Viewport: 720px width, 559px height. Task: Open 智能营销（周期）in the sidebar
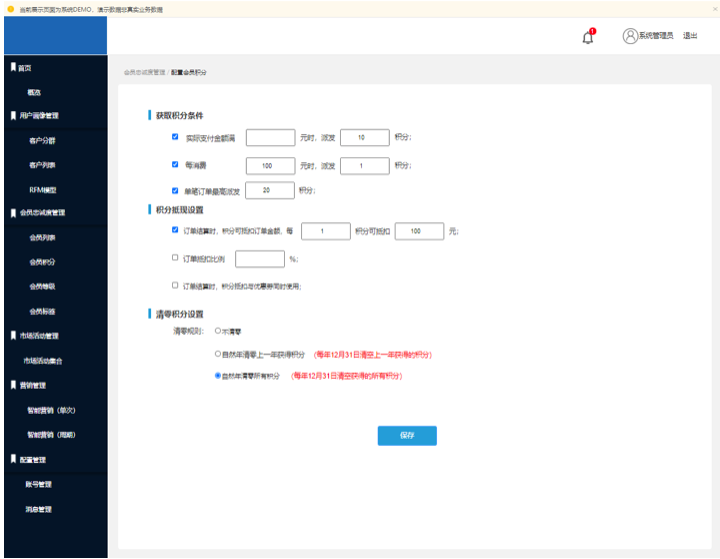[x=51, y=435]
